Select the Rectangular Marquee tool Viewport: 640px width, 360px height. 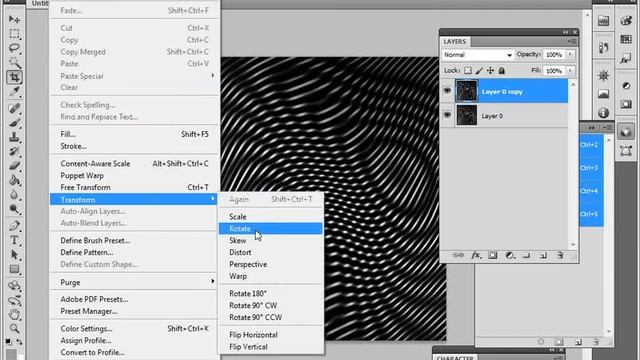(14, 33)
